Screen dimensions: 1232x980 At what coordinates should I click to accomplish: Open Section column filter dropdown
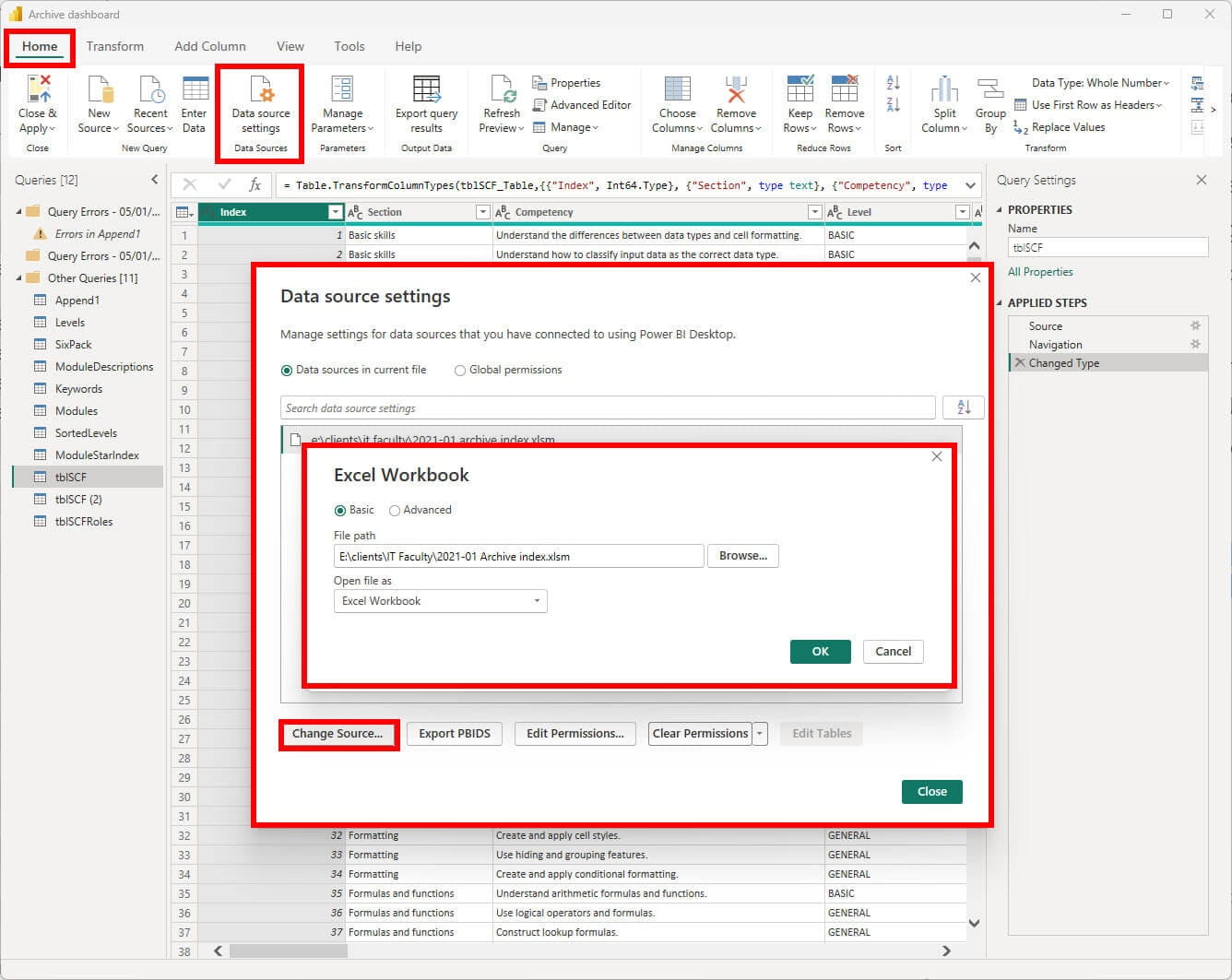[x=482, y=212]
